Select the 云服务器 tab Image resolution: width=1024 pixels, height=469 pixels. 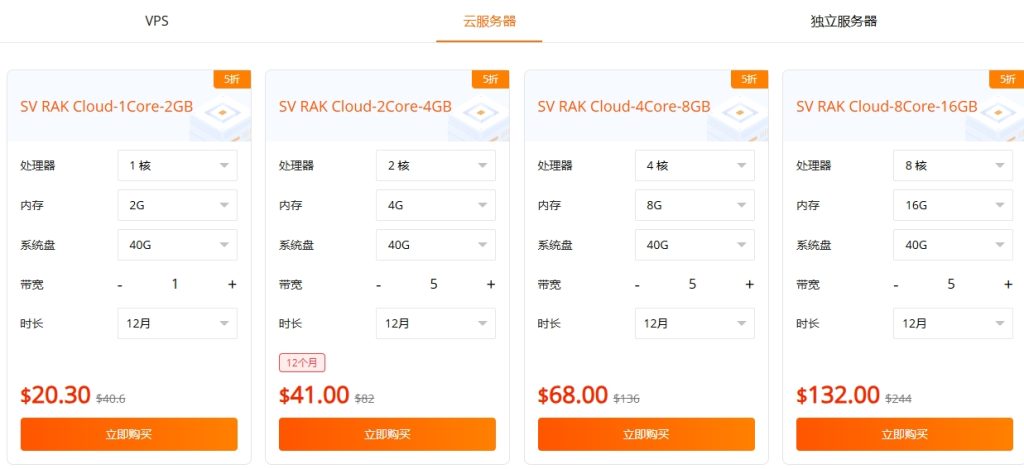489,21
